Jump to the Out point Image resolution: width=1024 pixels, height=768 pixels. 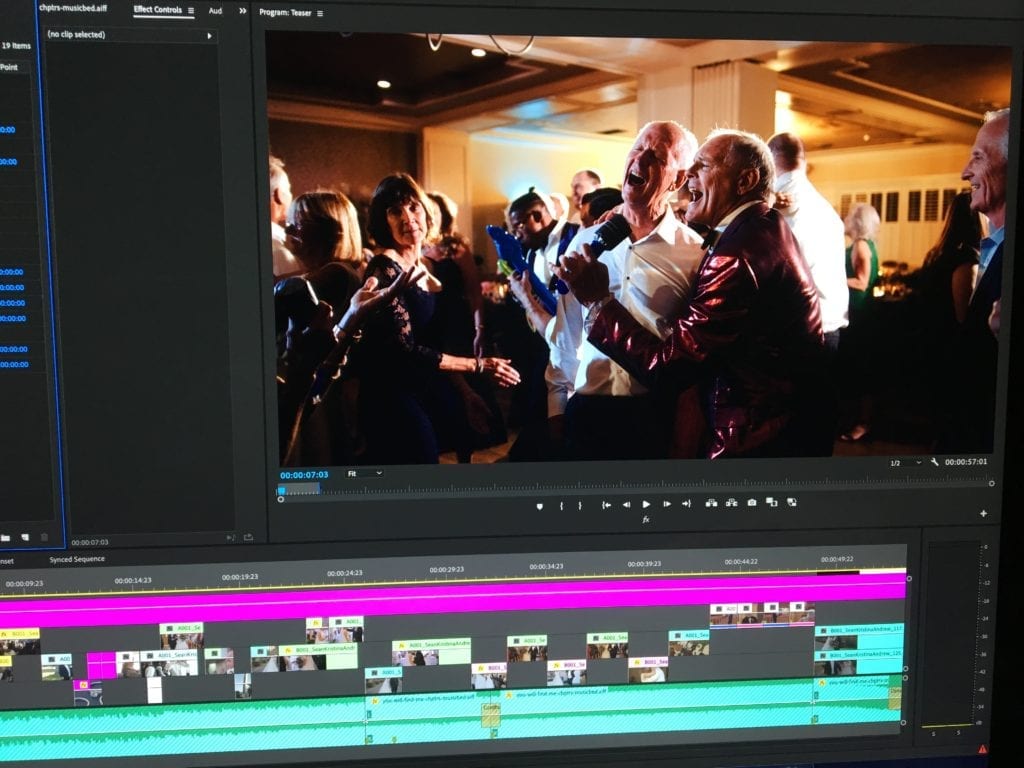[x=686, y=504]
